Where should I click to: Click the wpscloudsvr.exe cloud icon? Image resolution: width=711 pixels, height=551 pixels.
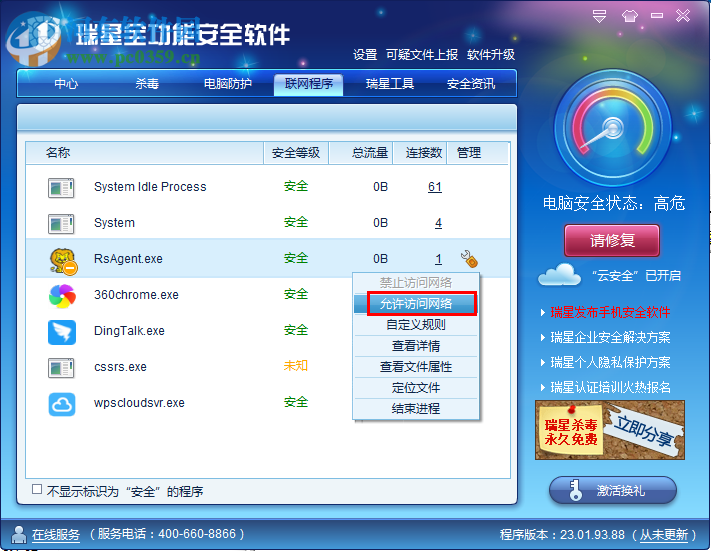point(62,404)
